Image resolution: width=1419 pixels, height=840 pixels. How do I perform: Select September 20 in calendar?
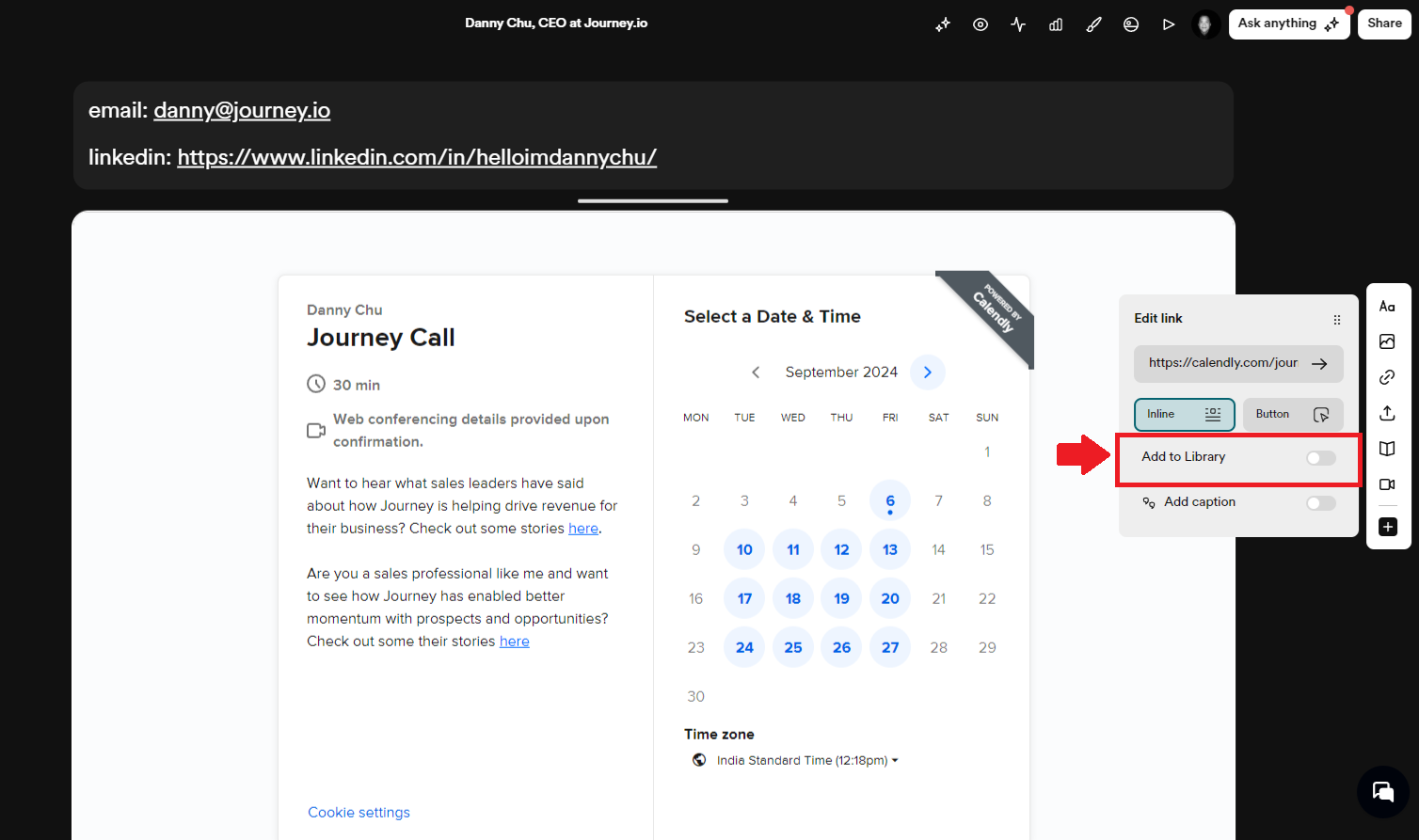pyautogui.click(x=890, y=599)
